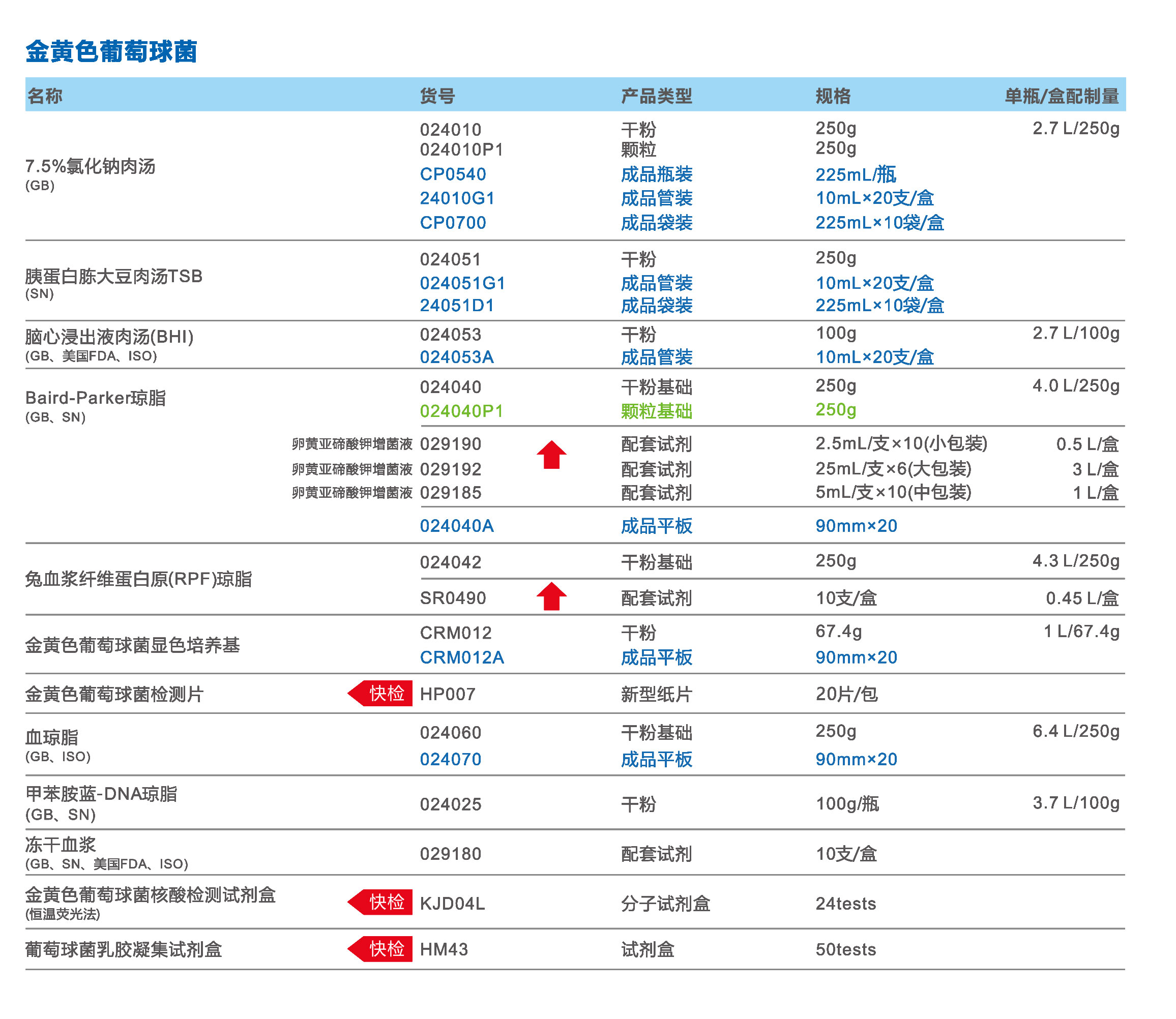Click green product code 024040P1

point(462,411)
